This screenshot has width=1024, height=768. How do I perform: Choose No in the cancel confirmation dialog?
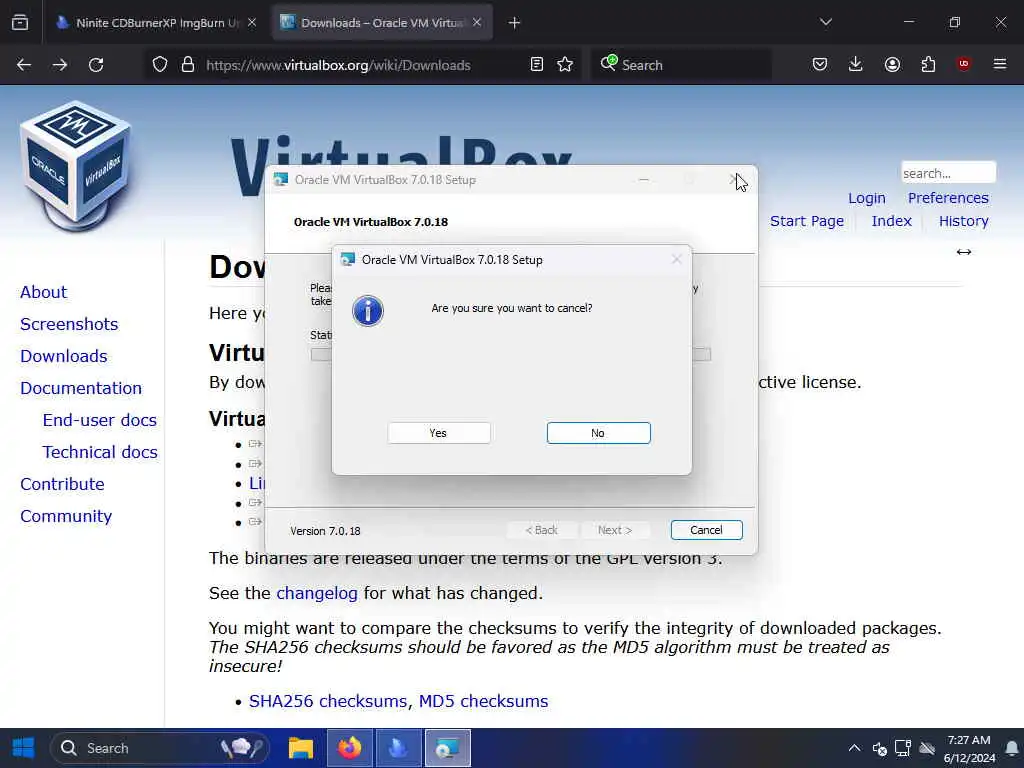(598, 433)
